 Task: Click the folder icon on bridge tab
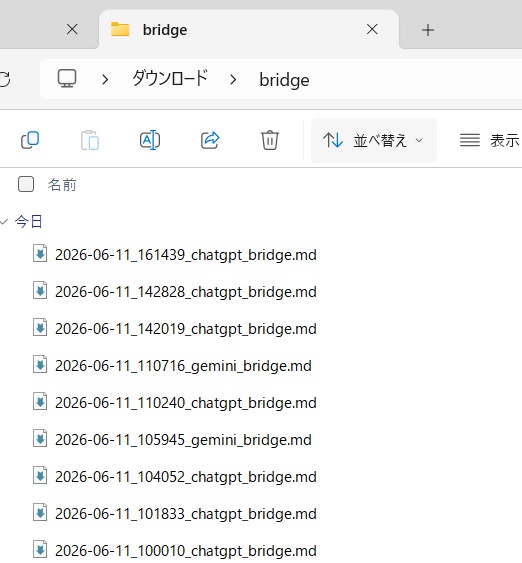click(120, 29)
